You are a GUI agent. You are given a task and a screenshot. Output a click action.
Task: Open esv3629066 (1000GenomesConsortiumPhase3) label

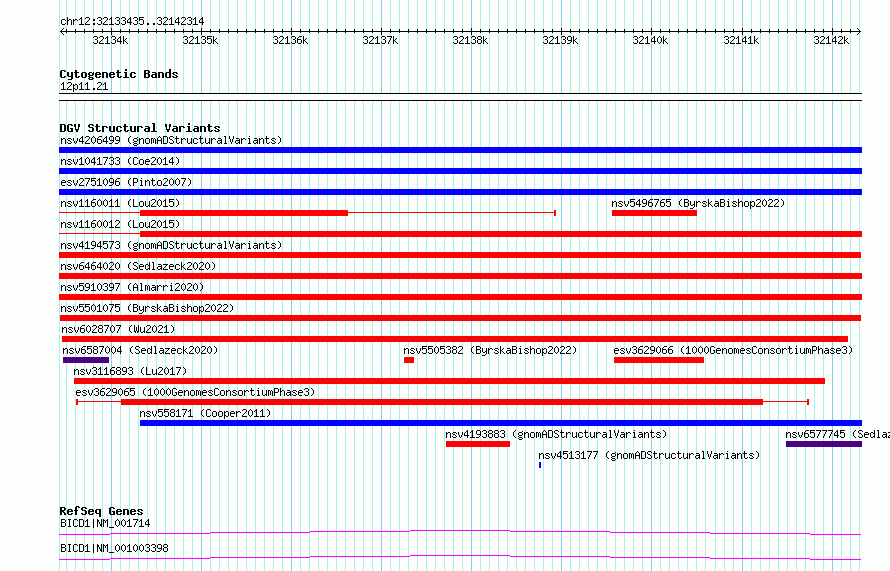733,350
